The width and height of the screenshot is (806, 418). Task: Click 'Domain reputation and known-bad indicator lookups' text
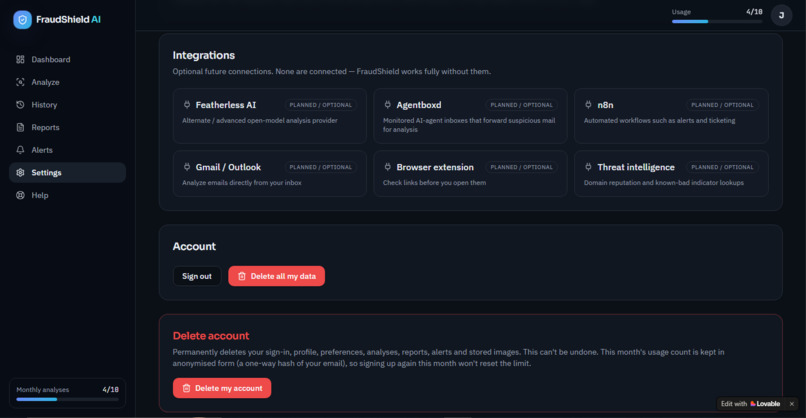[x=664, y=183]
